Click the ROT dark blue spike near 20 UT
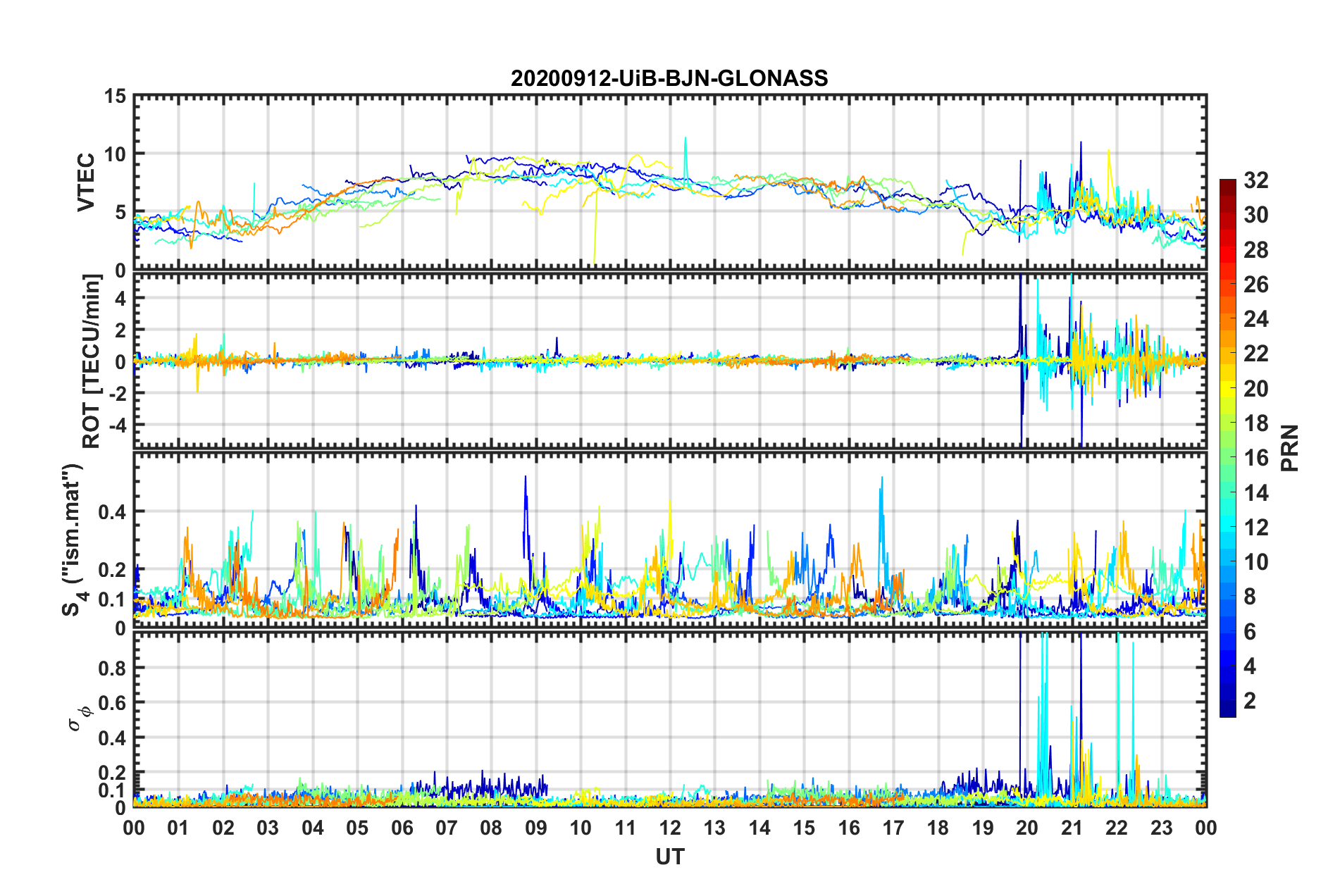Image resolution: width=1340 pixels, height=896 pixels. coord(1021,359)
